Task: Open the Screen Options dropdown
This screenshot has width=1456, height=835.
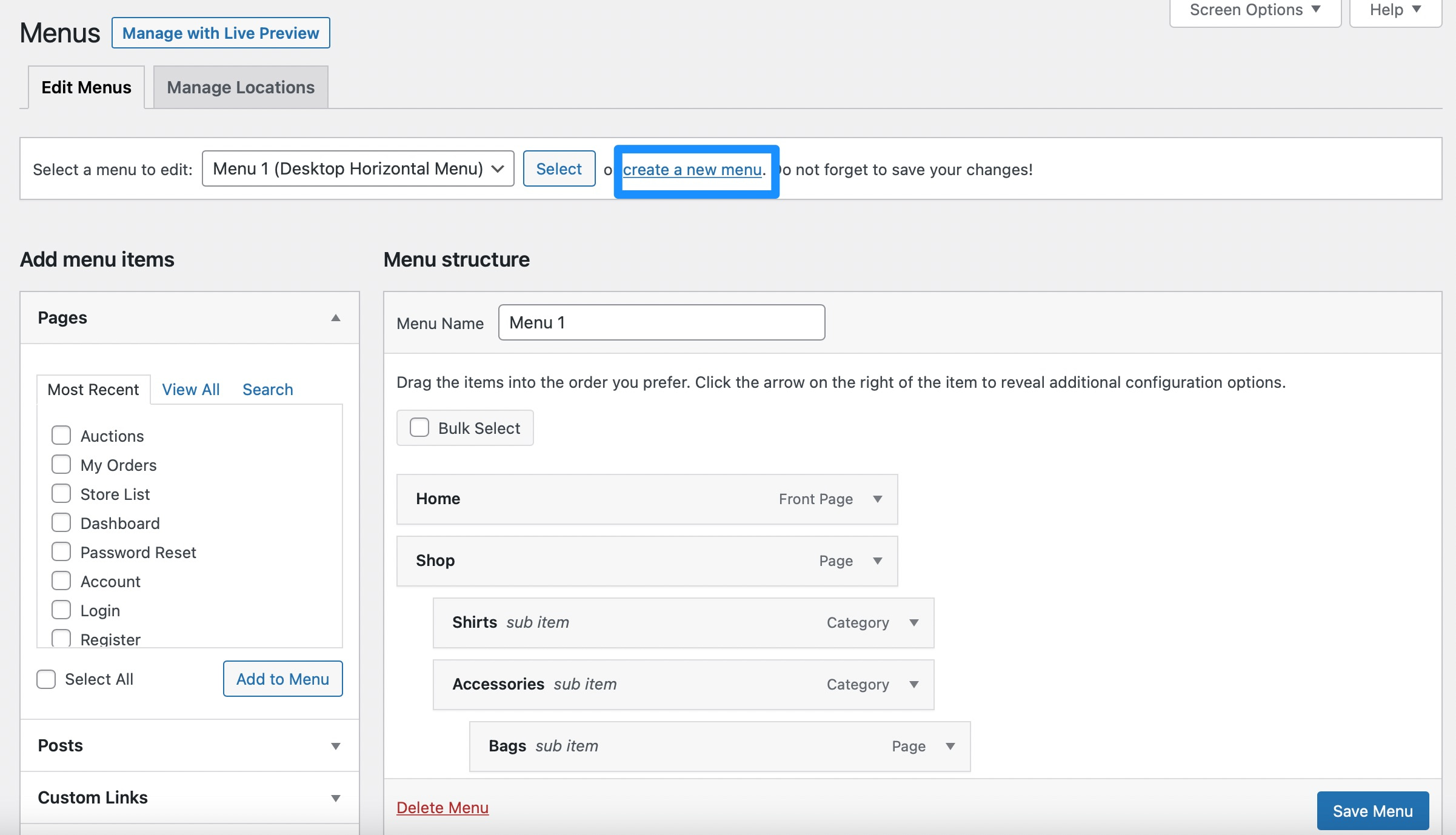Action: click(1254, 10)
